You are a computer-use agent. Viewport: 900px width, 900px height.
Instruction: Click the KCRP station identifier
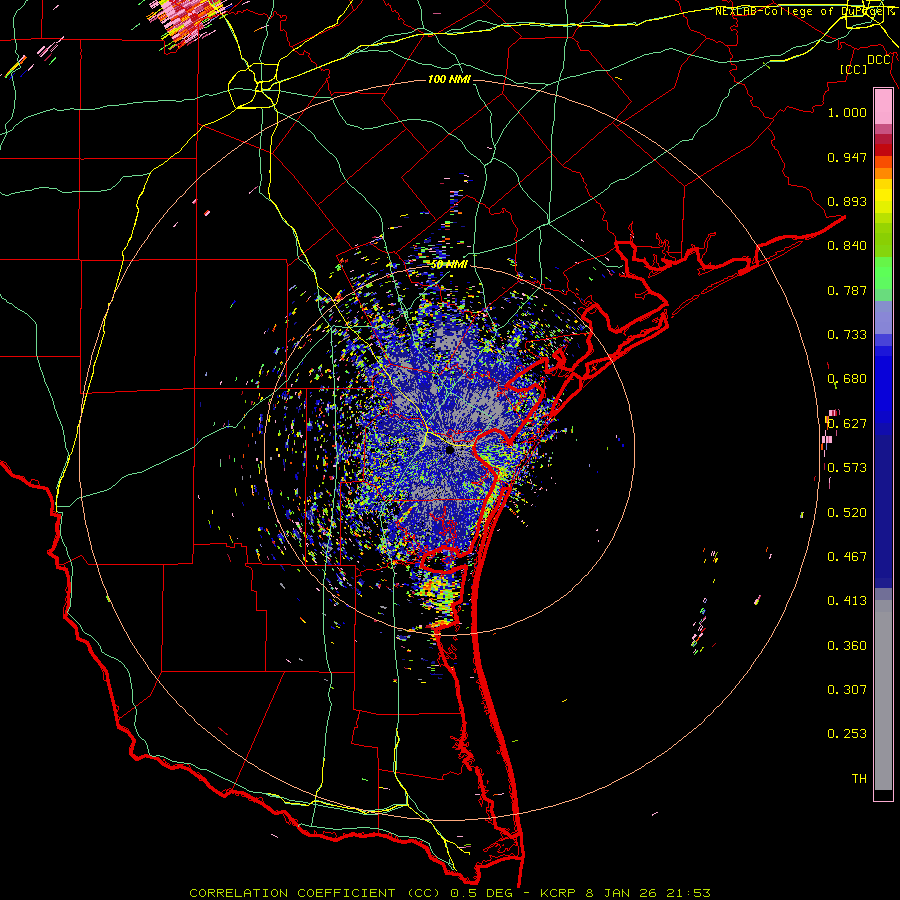[x=557, y=893]
